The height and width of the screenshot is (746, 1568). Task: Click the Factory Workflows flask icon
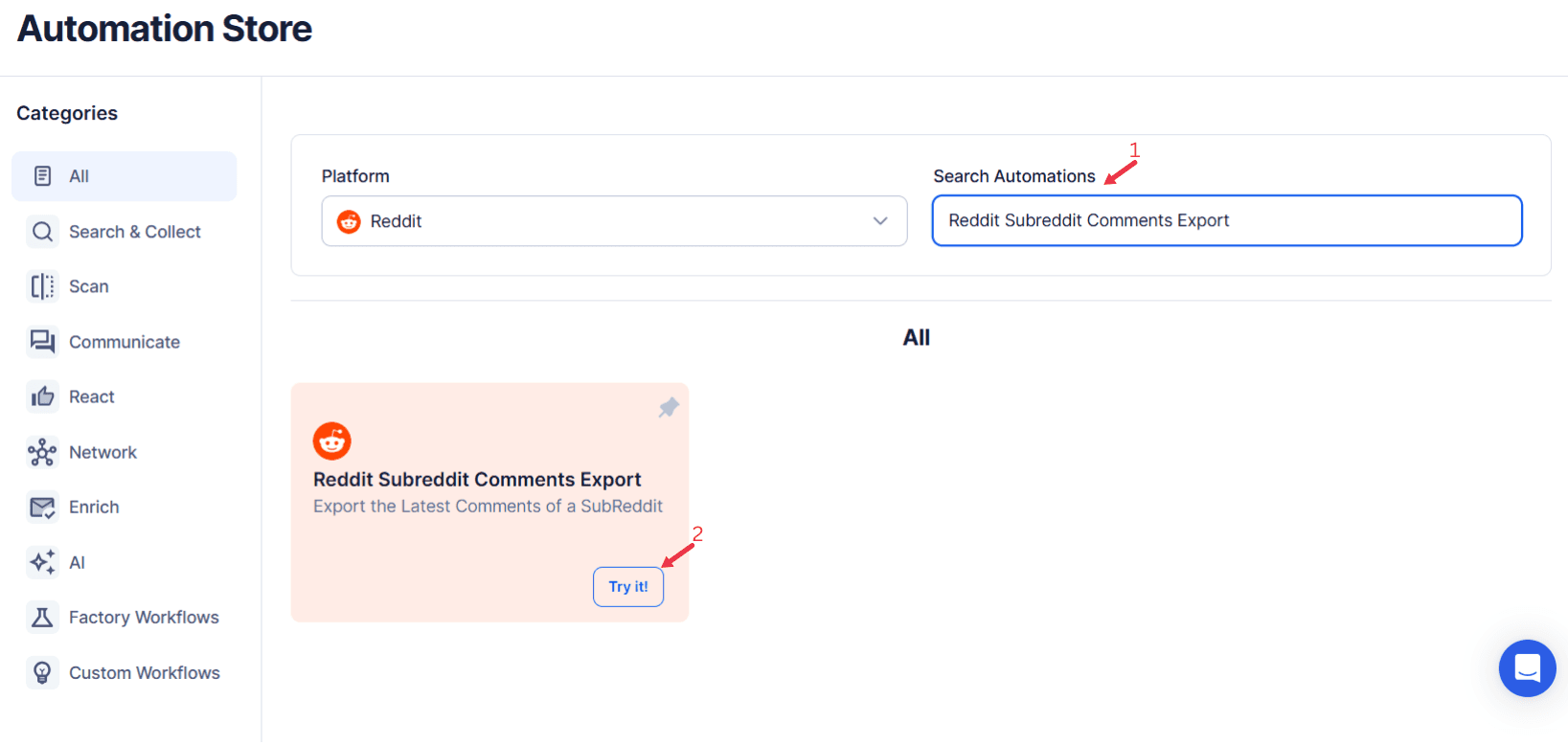(42, 617)
